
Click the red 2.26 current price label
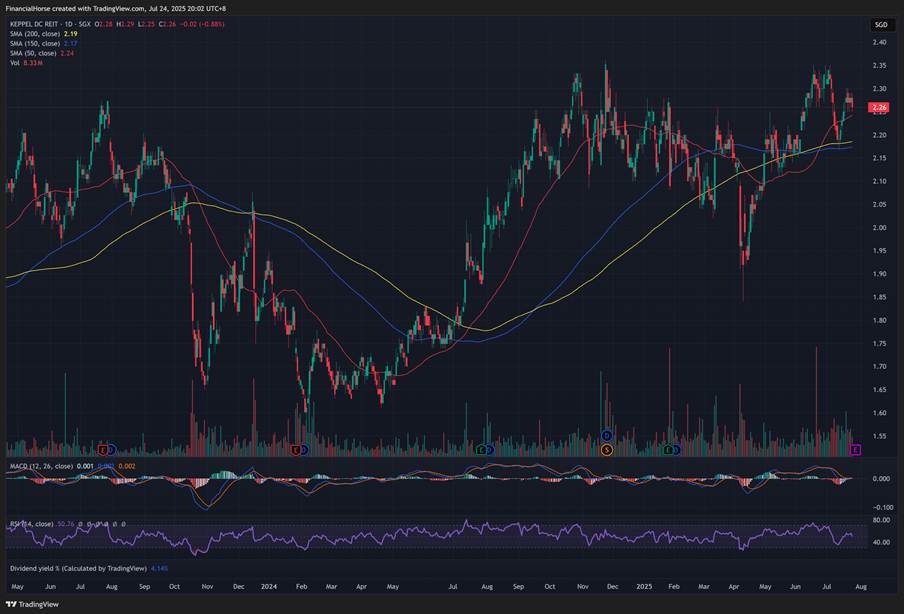tap(879, 107)
